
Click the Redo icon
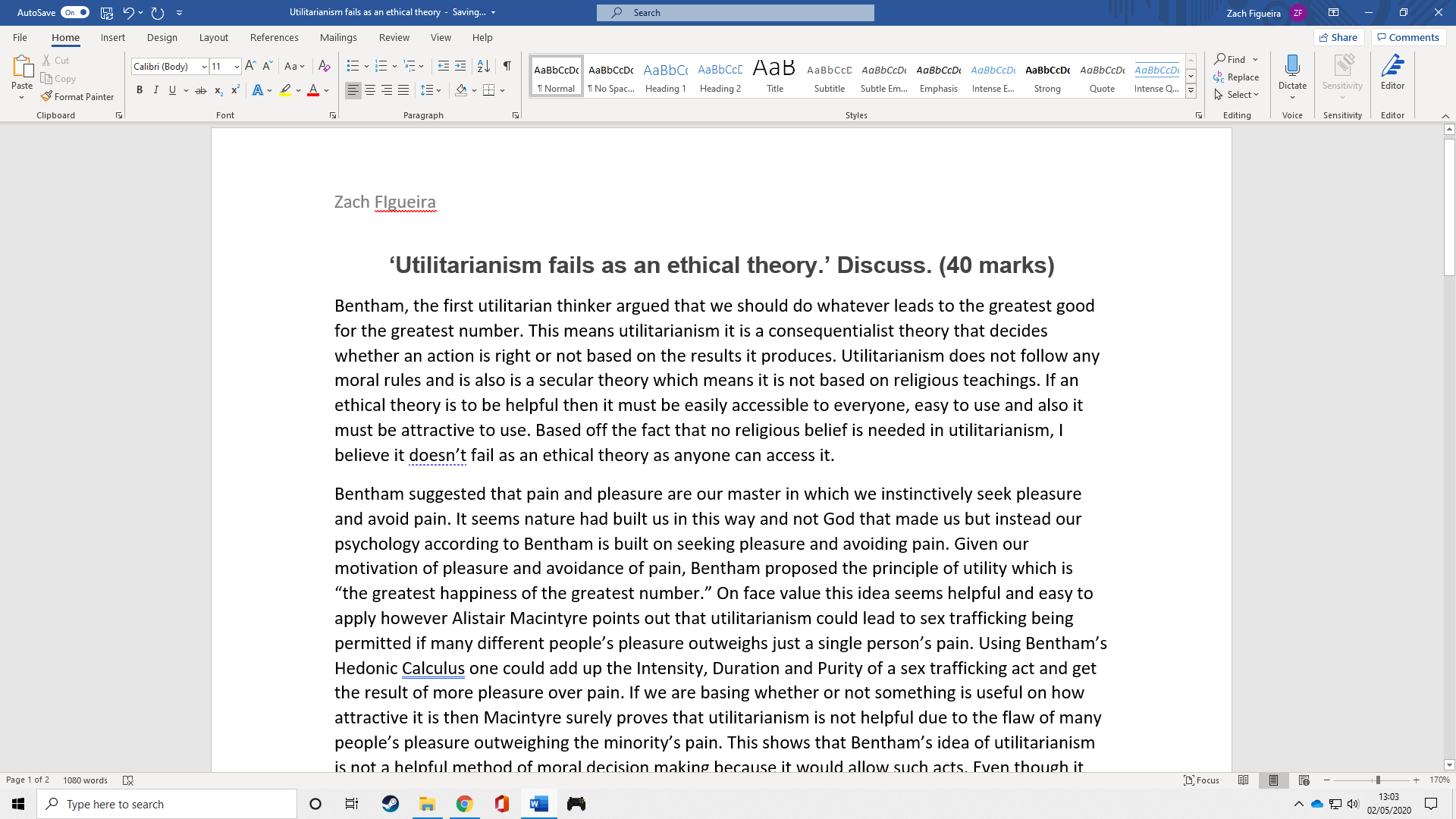click(158, 12)
